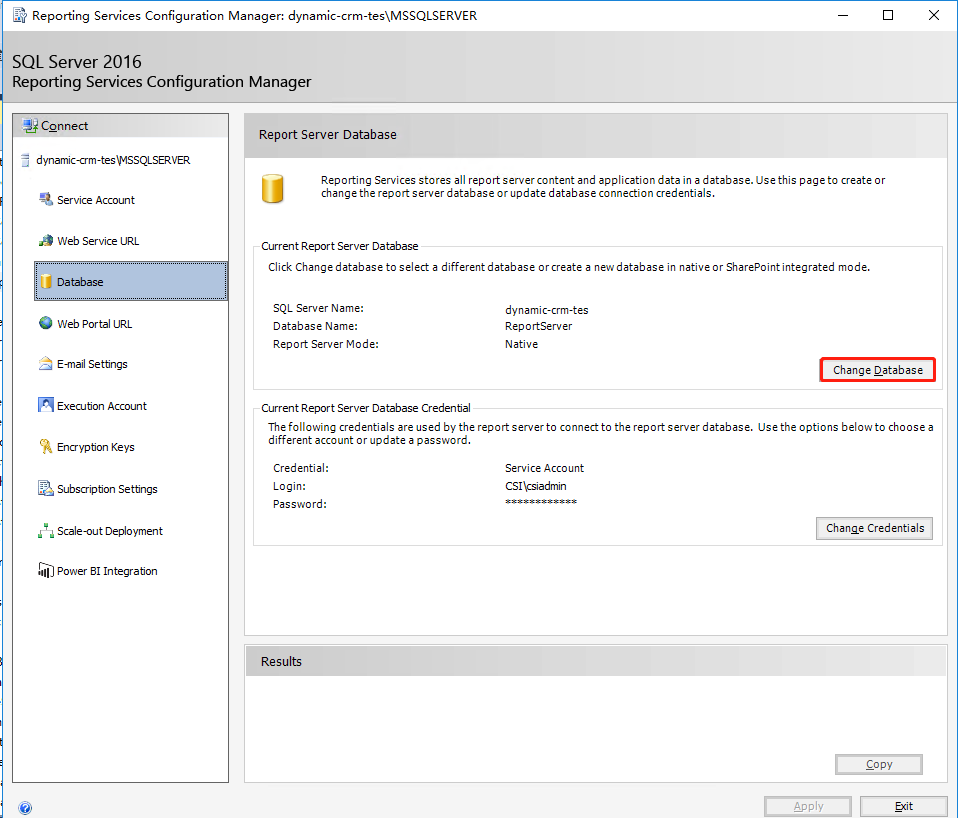Click the Apply button
This screenshot has height=818, width=958.
click(x=808, y=806)
